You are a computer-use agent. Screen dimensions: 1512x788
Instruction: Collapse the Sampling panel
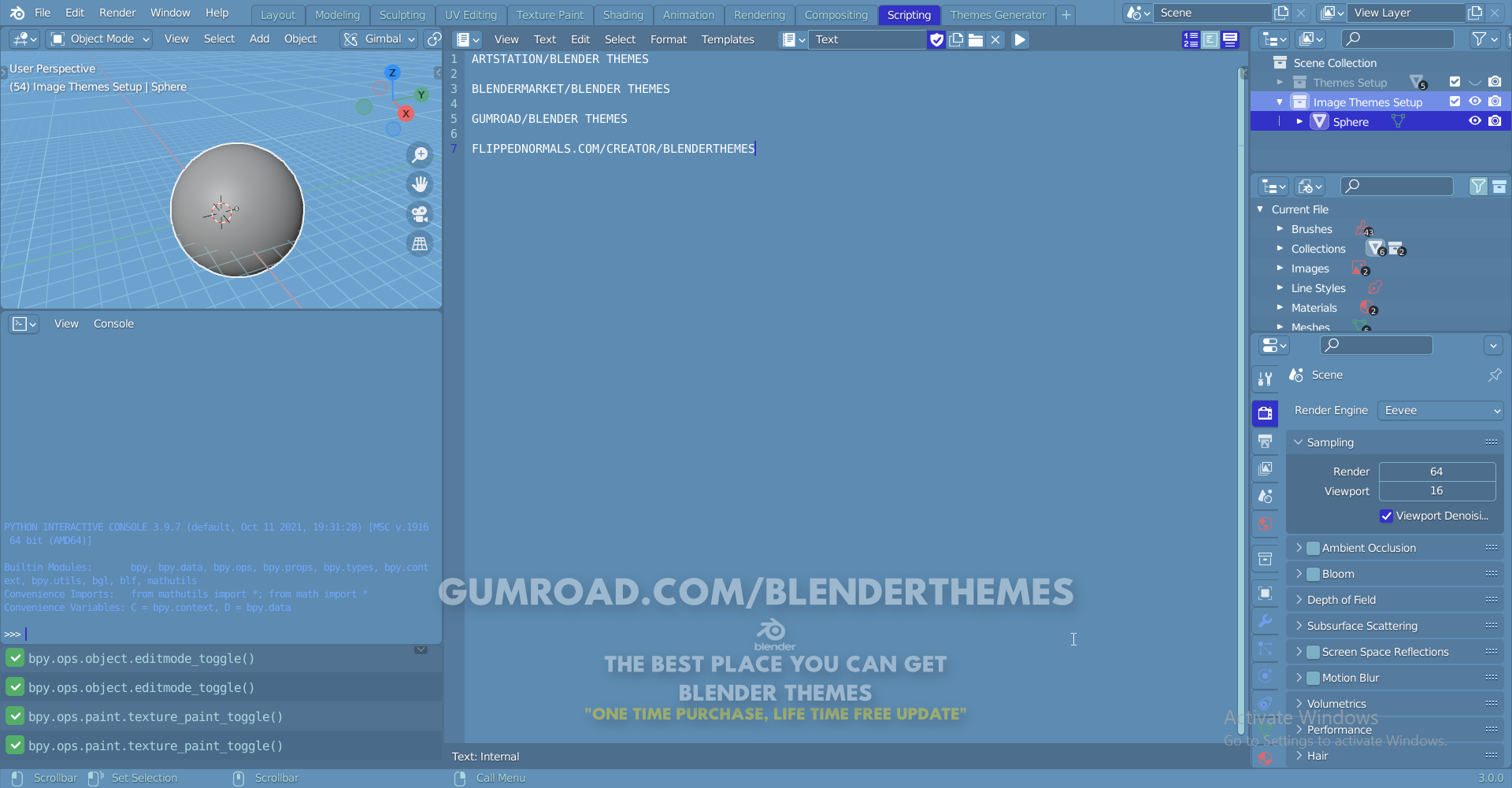pyautogui.click(x=1395, y=443)
